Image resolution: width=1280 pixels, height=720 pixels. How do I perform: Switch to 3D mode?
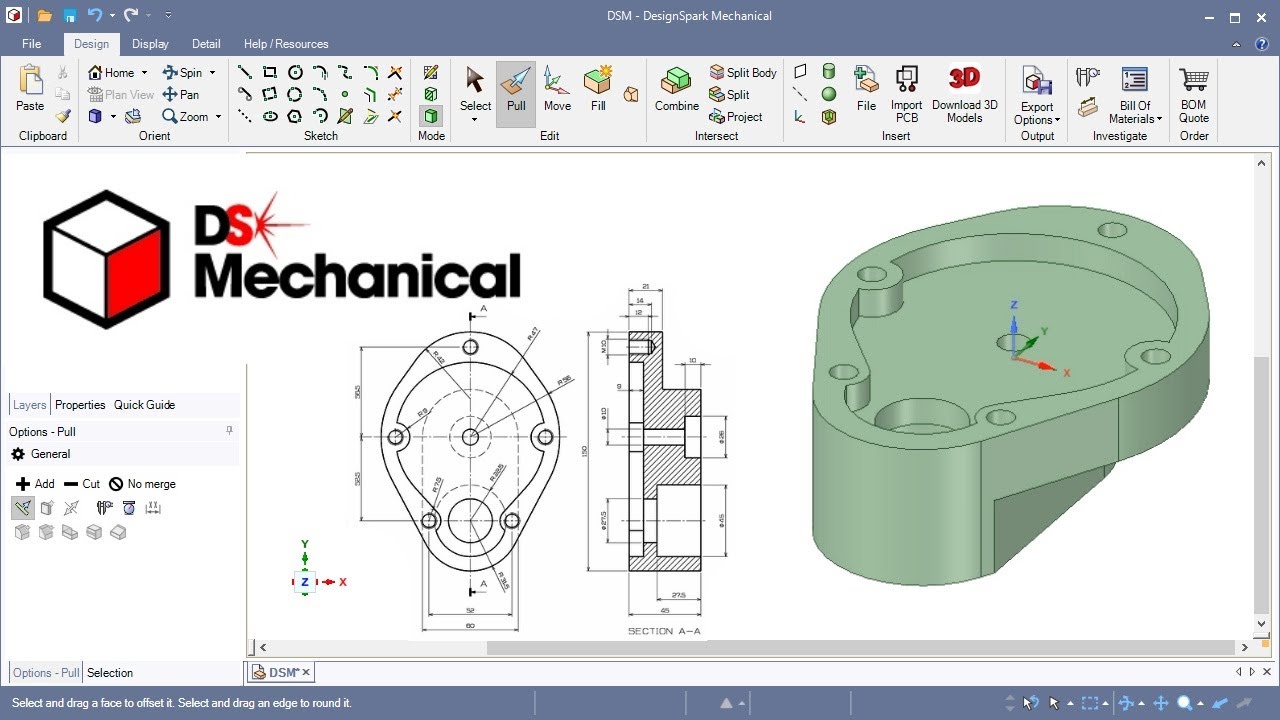pyautogui.click(x=431, y=116)
